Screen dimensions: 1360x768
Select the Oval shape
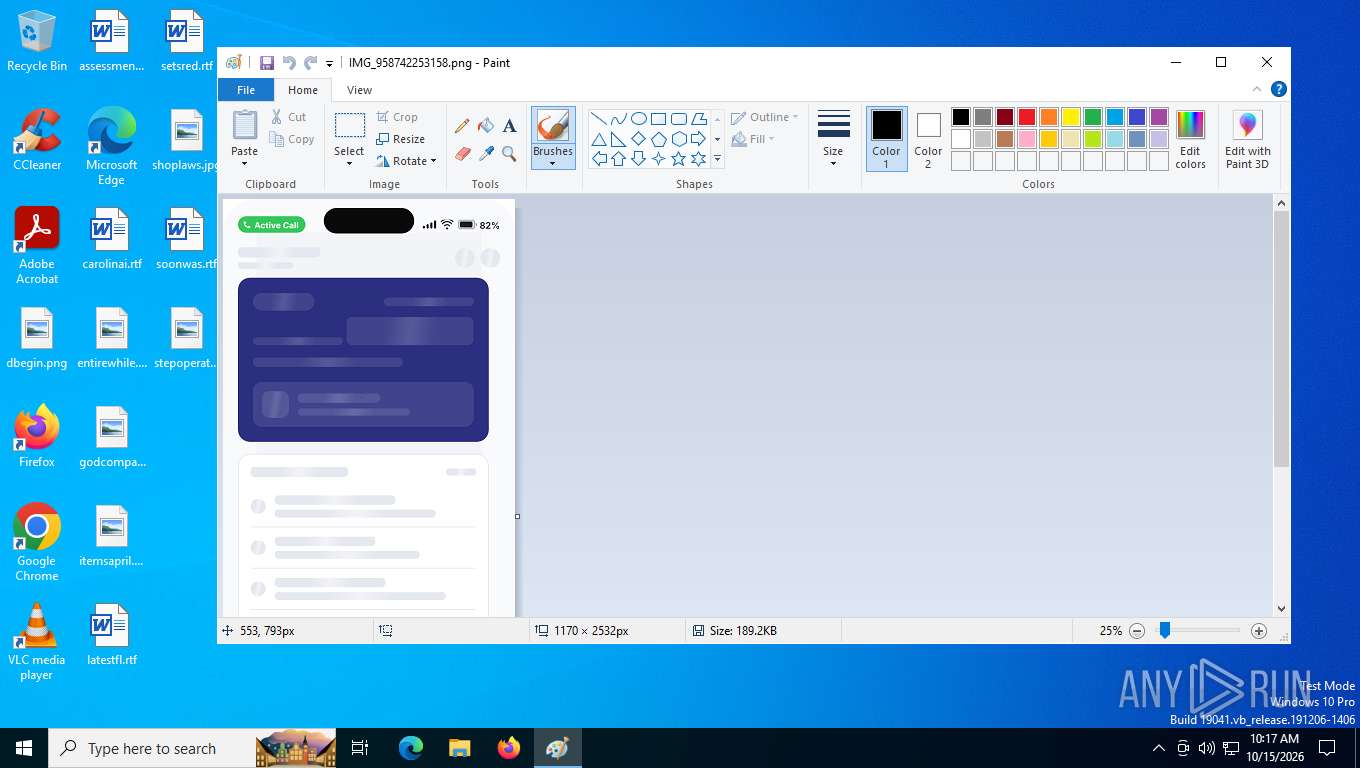(x=638, y=119)
